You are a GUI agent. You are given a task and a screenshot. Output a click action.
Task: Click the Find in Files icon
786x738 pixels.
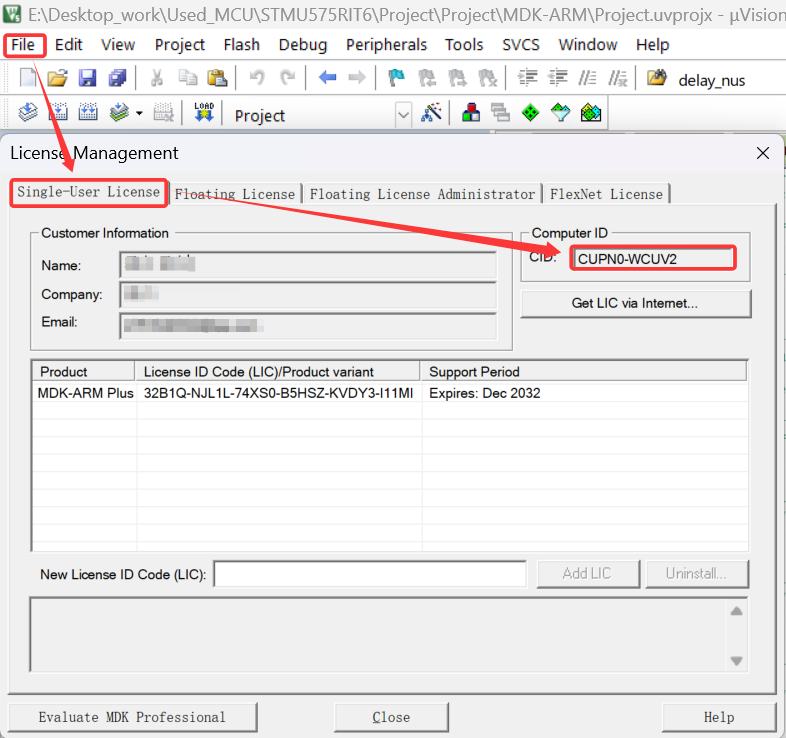[x=657, y=78]
